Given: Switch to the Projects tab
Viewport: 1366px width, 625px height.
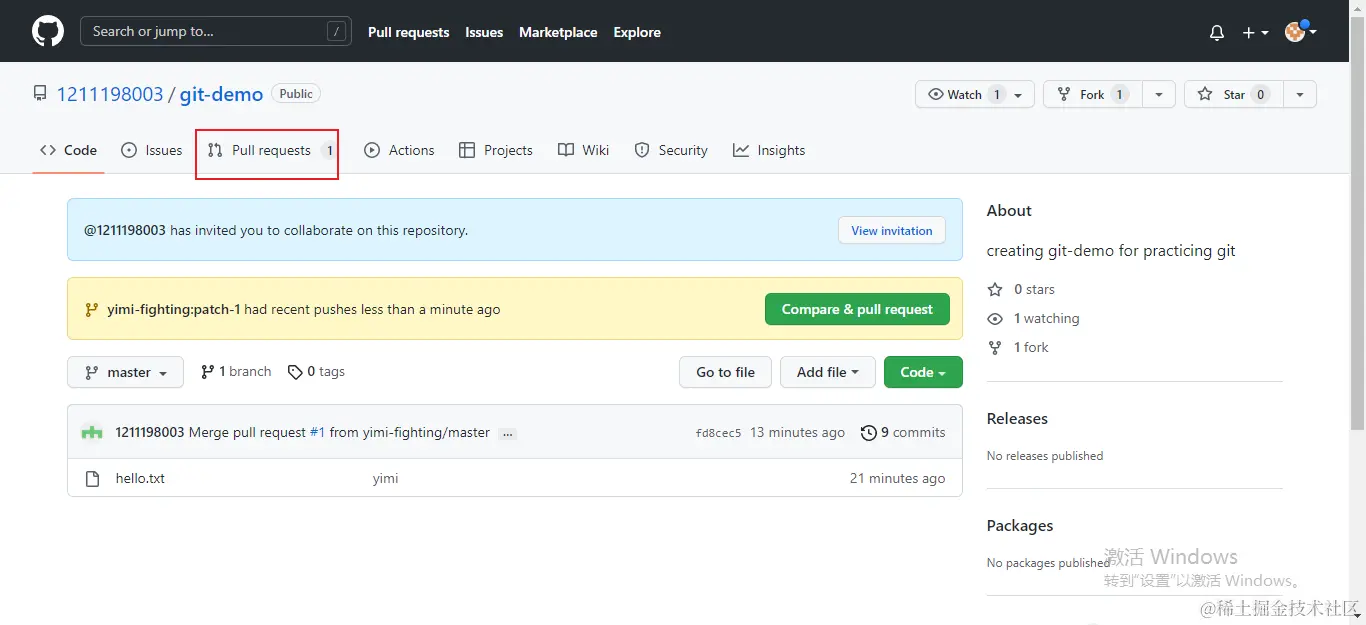Looking at the screenshot, I should [x=495, y=150].
